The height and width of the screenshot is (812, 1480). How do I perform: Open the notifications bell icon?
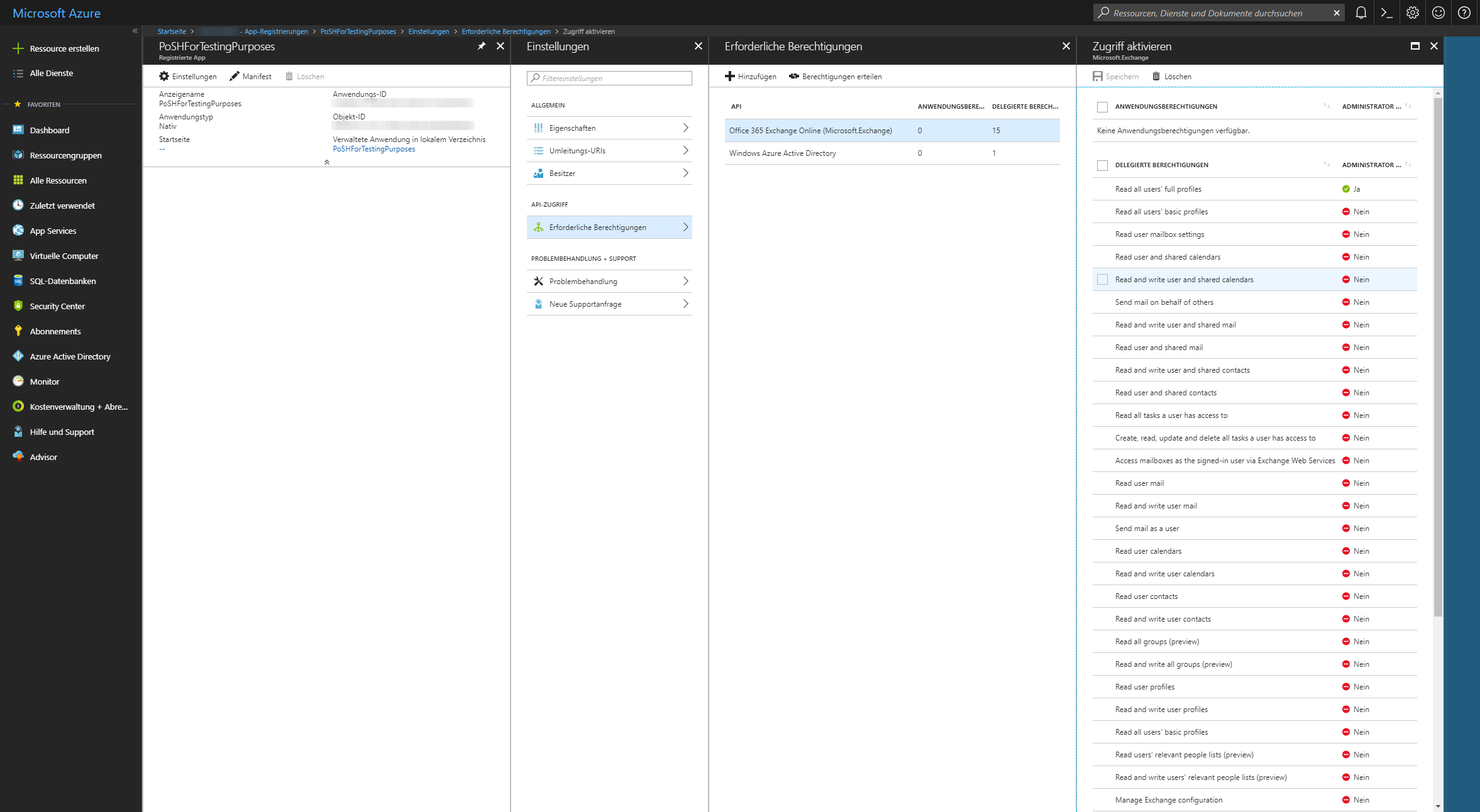[1361, 13]
